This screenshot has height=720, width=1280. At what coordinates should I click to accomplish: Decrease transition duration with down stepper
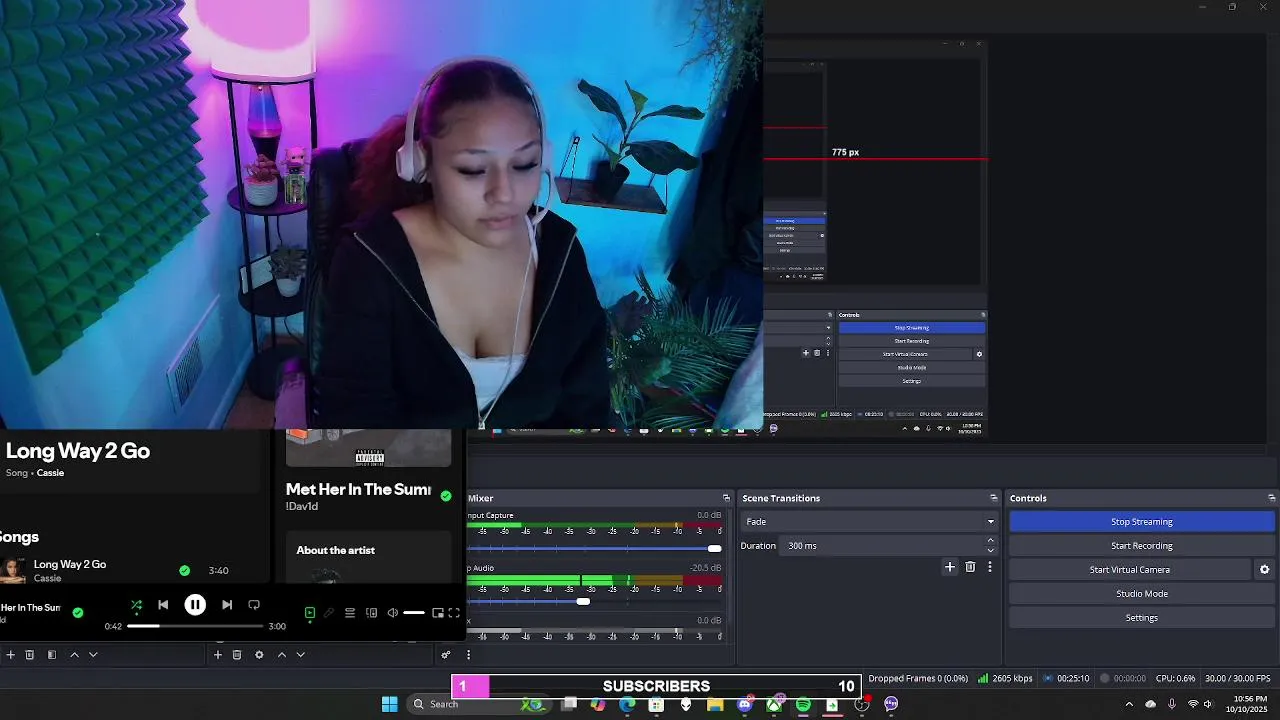click(991, 550)
